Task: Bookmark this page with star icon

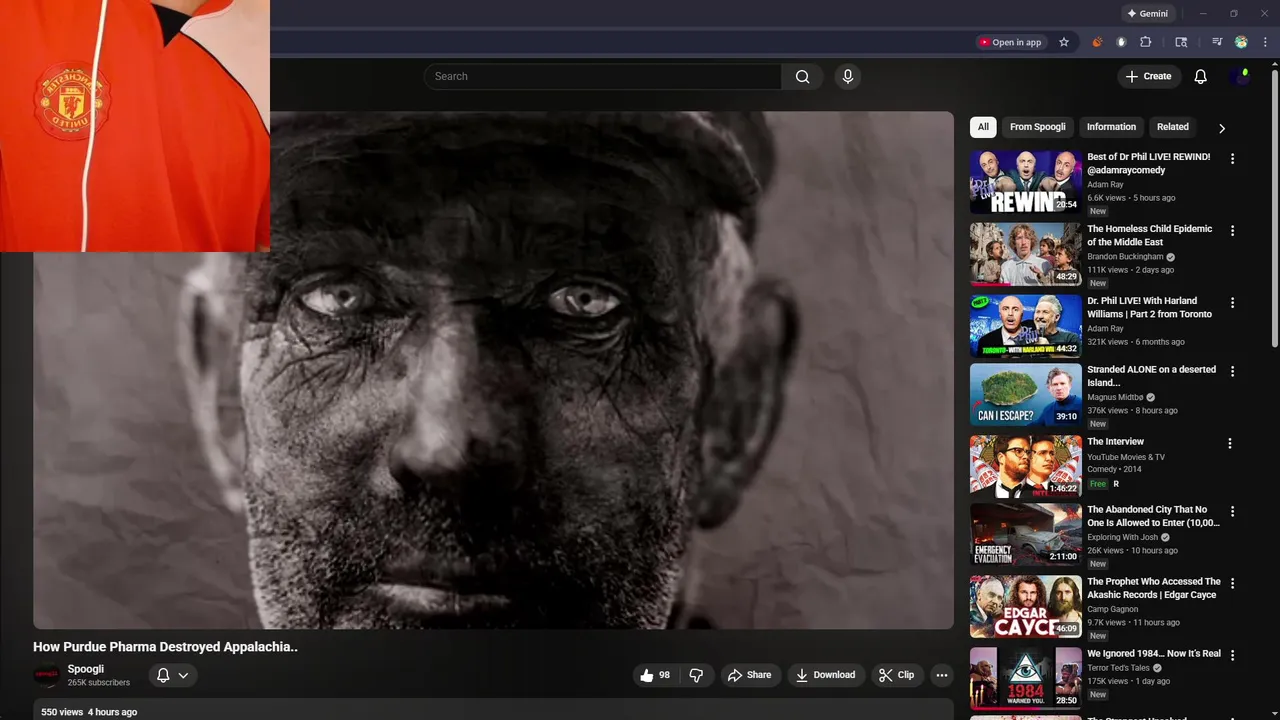Action: (x=1064, y=42)
